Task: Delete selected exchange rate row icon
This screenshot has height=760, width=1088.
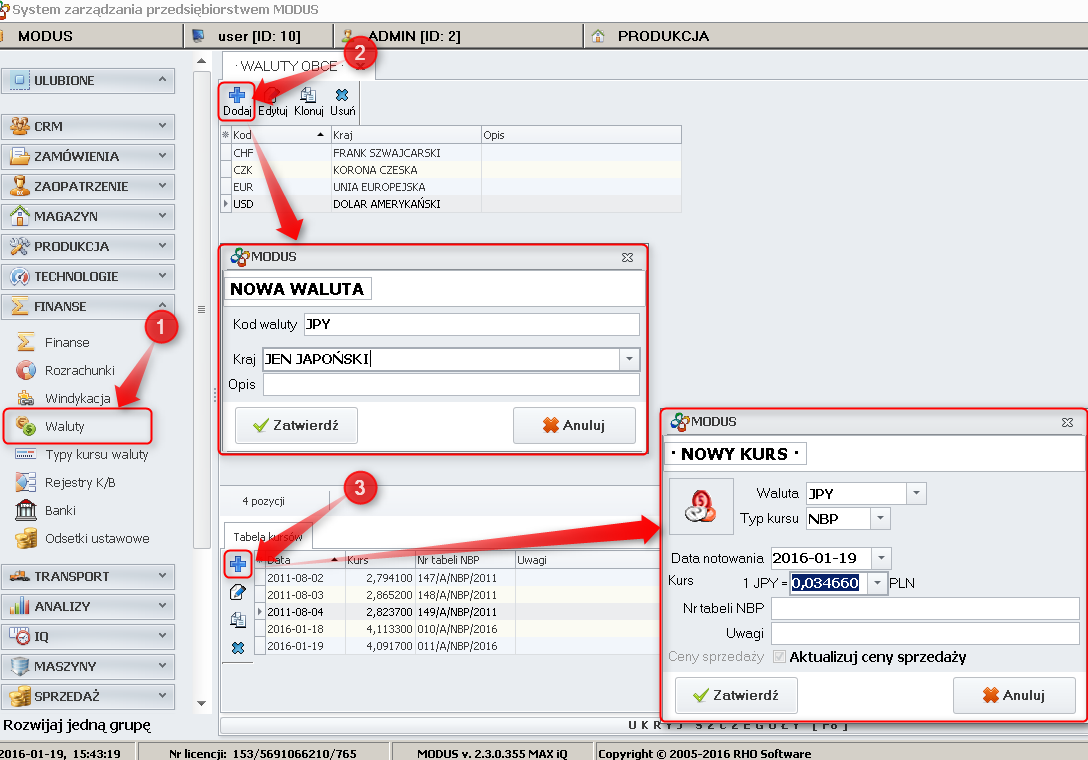Action: pyautogui.click(x=238, y=648)
